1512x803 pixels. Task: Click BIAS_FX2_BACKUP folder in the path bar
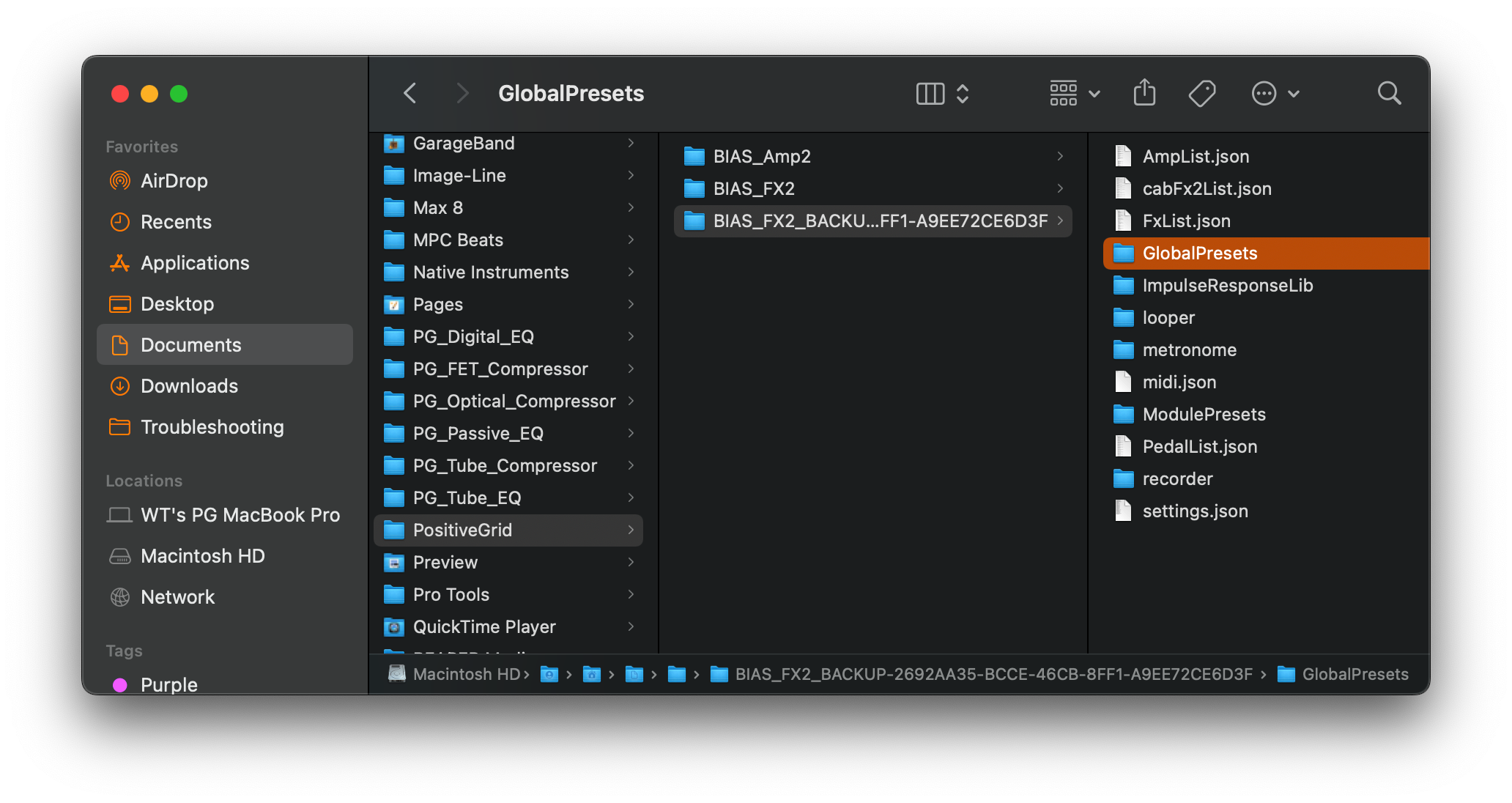coord(982,674)
